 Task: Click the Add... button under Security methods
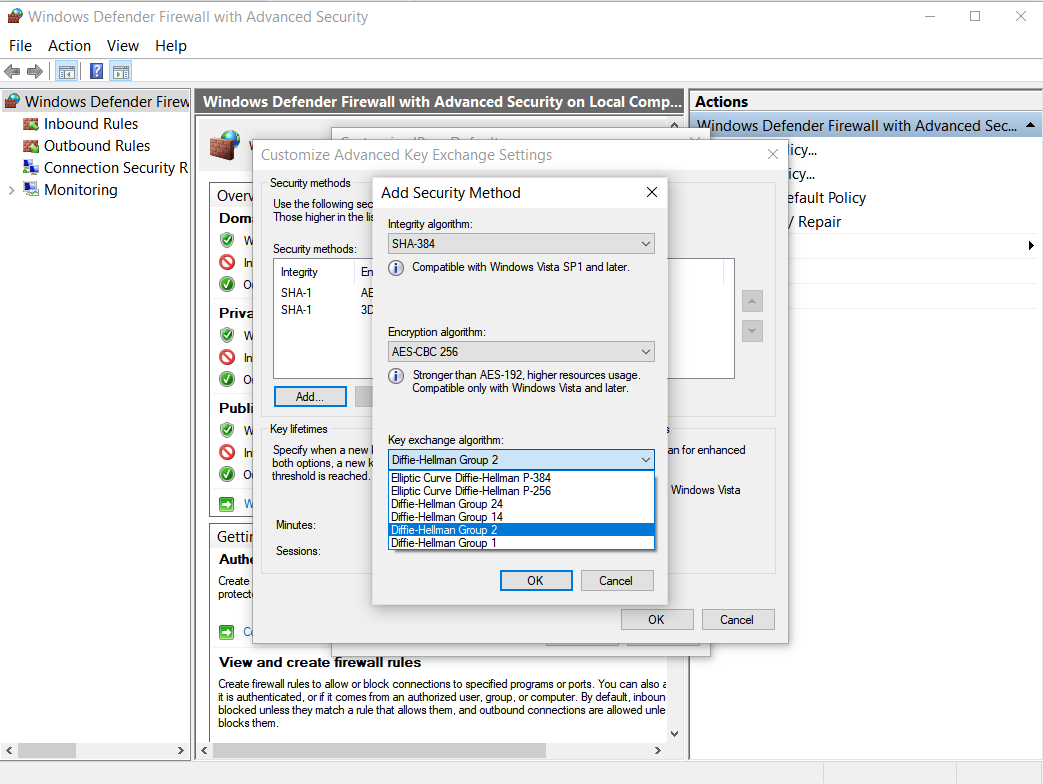point(310,396)
